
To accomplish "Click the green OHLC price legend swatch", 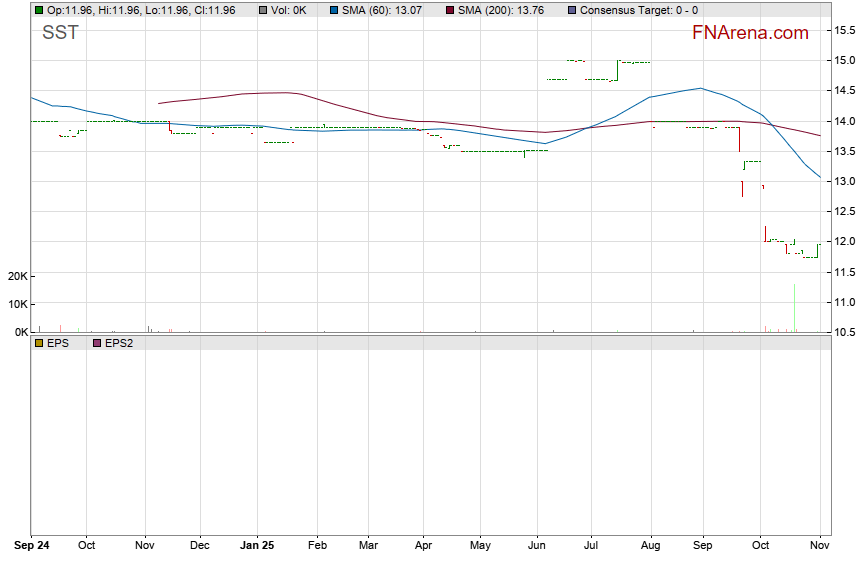I will (x=38, y=10).
